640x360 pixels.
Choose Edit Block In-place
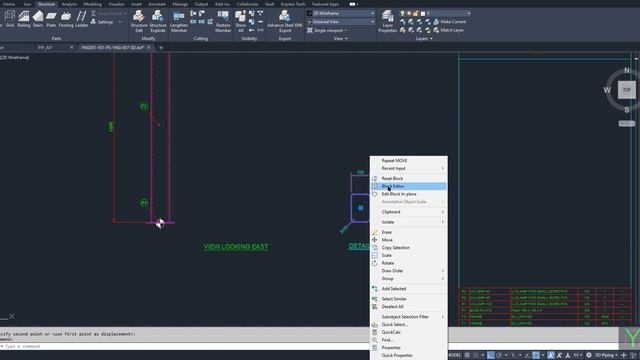(x=409, y=194)
